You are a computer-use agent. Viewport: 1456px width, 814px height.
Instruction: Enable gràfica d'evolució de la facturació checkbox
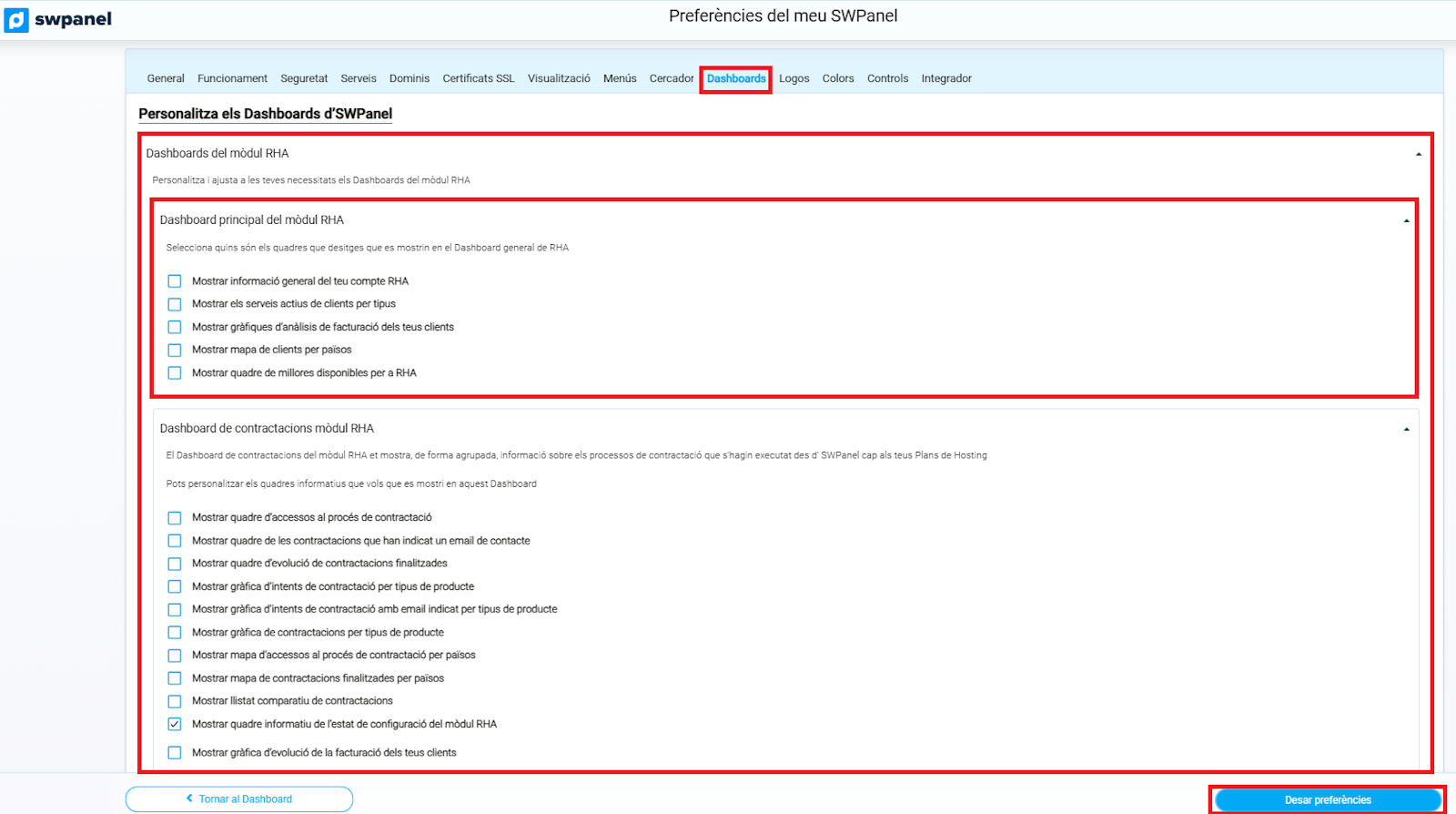175,753
